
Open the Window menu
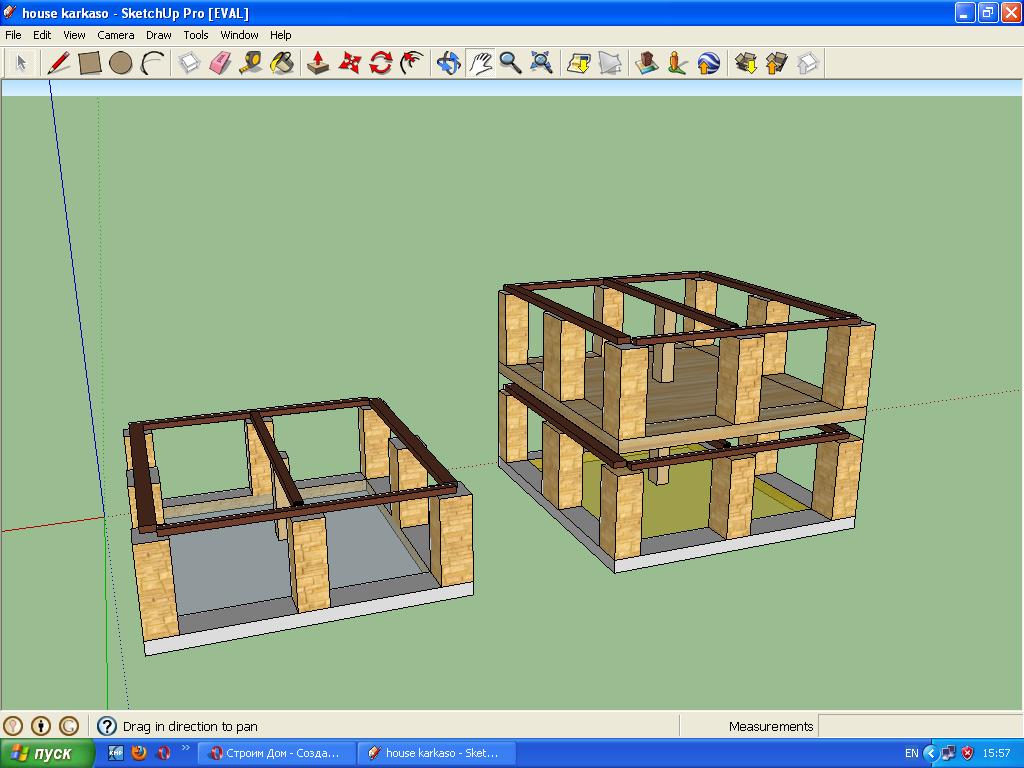[x=239, y=35]
